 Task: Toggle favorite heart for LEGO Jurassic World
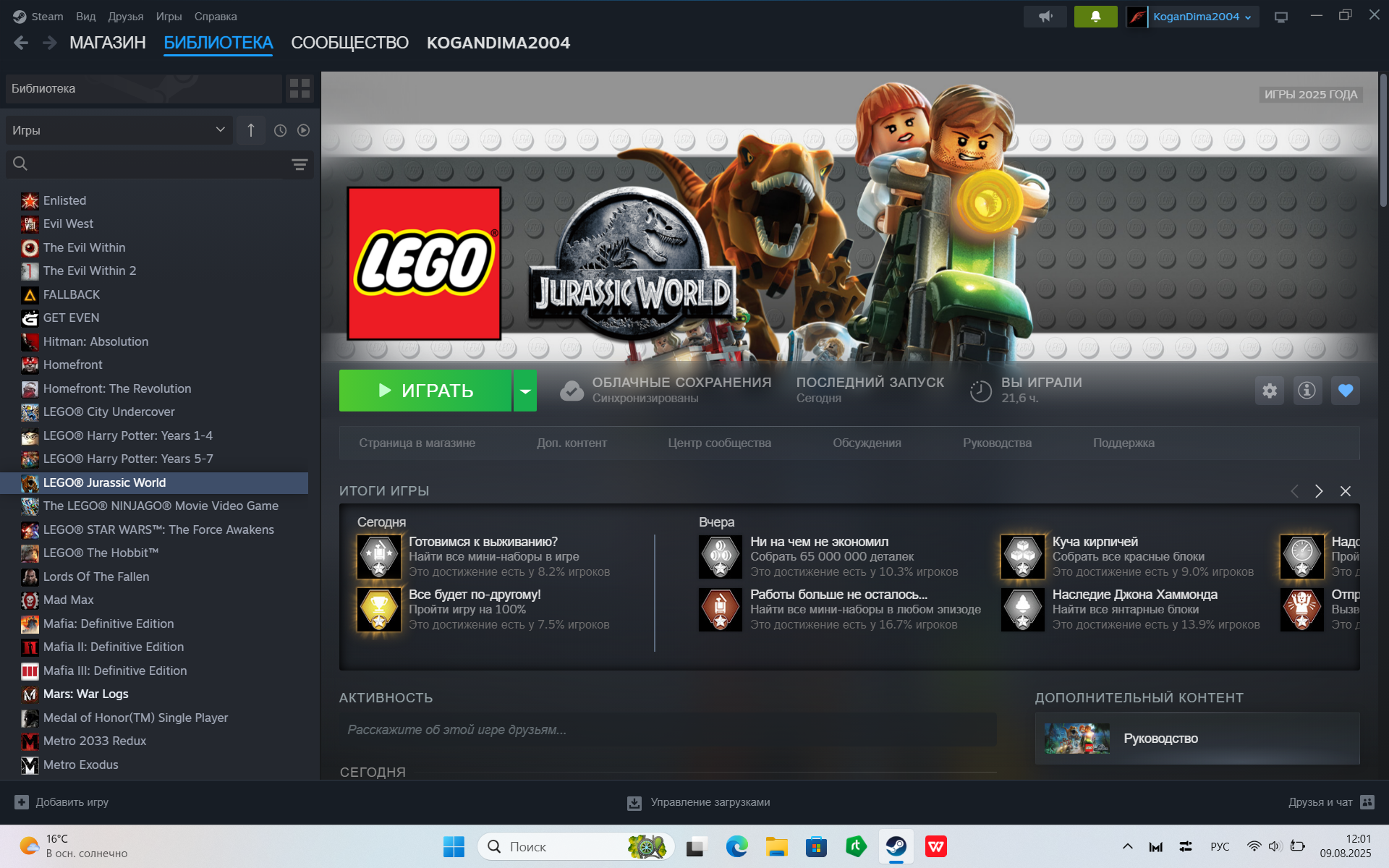[x=1346, y=391]
